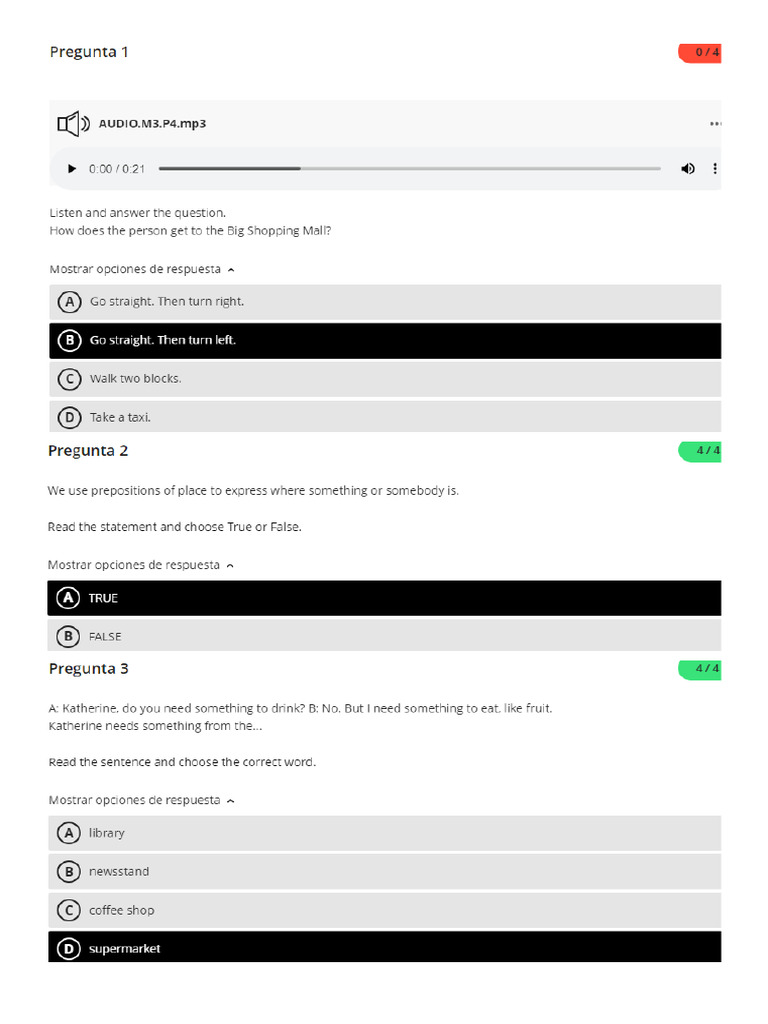
Task: Select option A 'Go straight. Then turn right.'
Action: (385, 301)
